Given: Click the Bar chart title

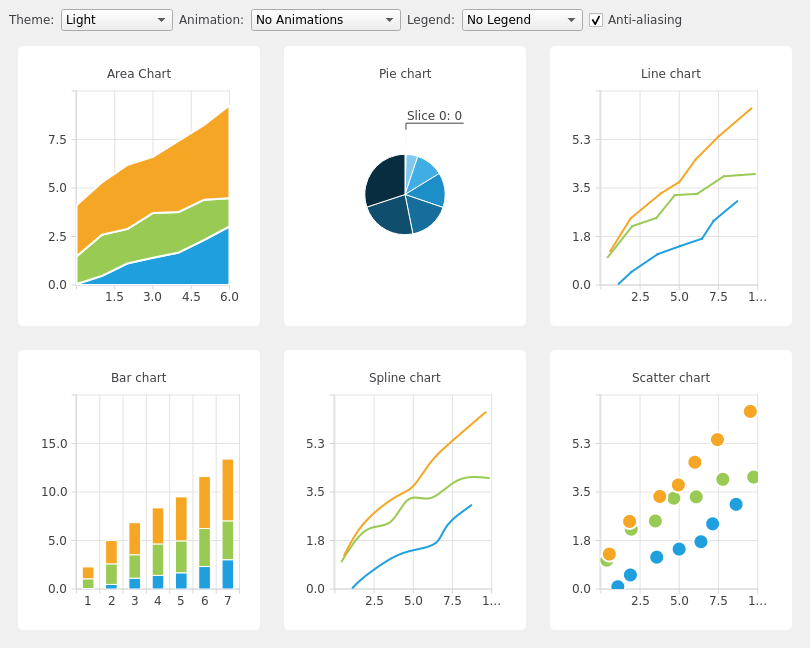Looking at the screenshot, I should [139, 378].
